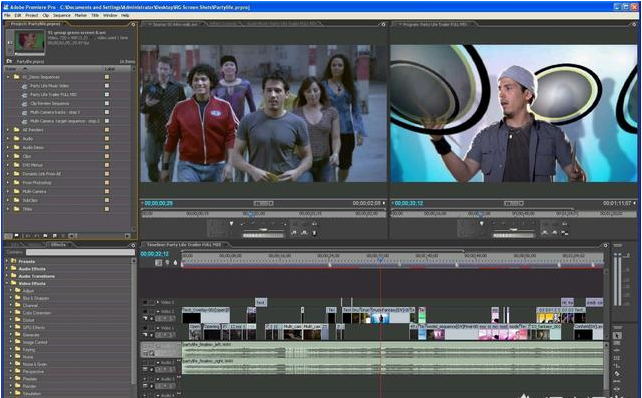
Task: Open the Effects panel flyout menu
Action: point(133,245)
